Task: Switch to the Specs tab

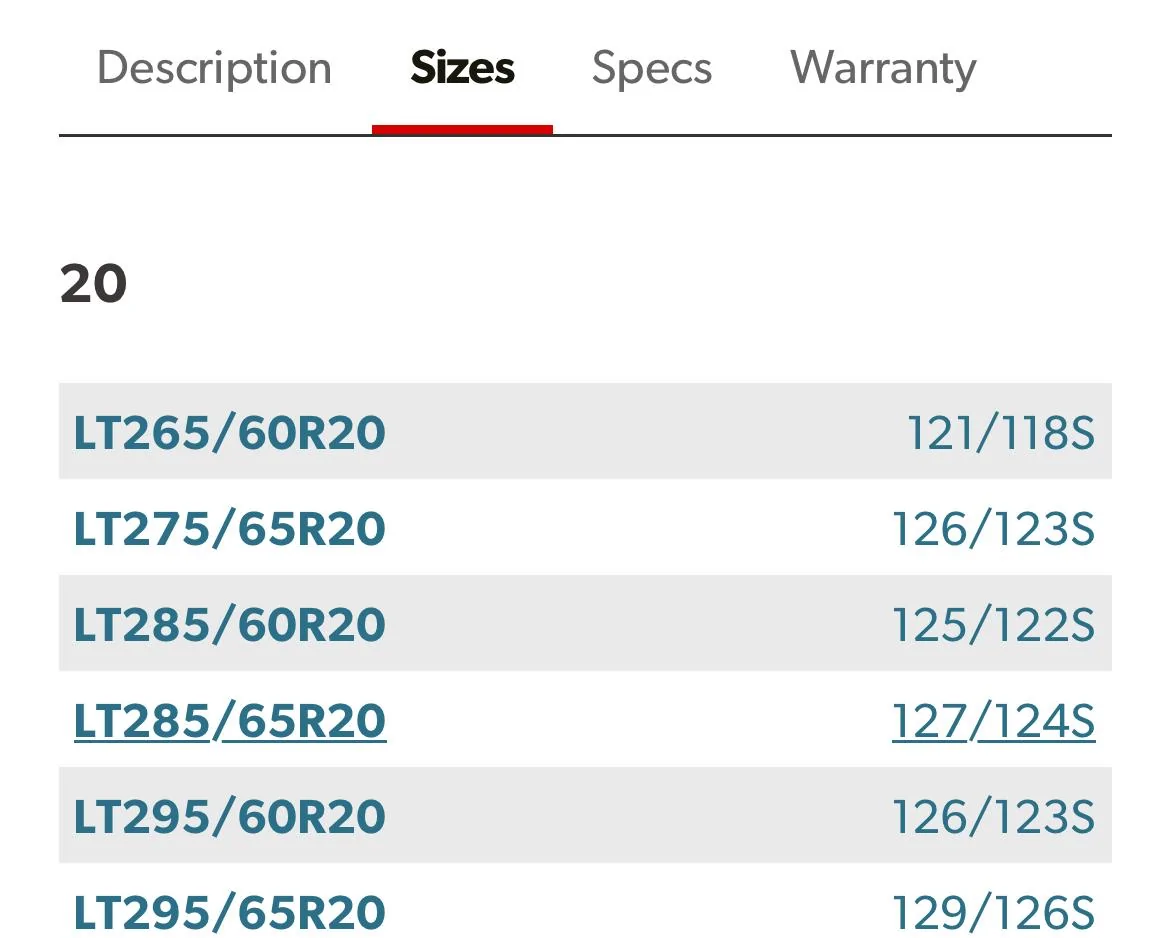Action: (651, 69)
